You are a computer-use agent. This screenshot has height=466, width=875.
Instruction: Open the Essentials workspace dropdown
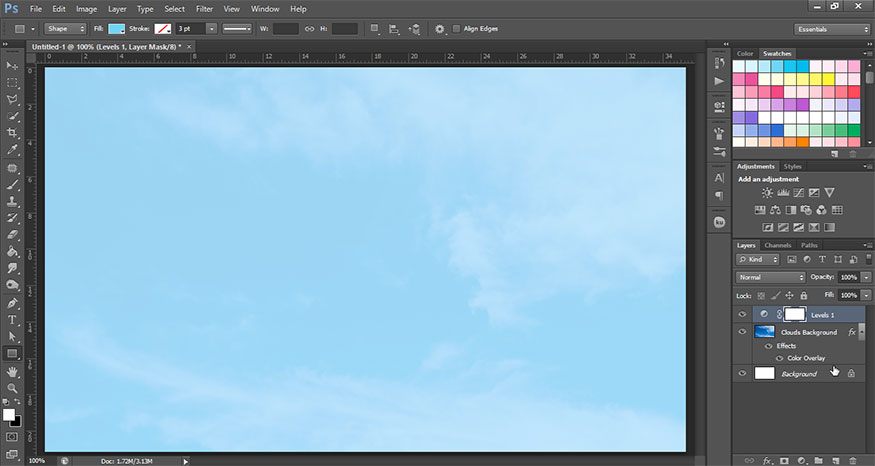(831, 29)
